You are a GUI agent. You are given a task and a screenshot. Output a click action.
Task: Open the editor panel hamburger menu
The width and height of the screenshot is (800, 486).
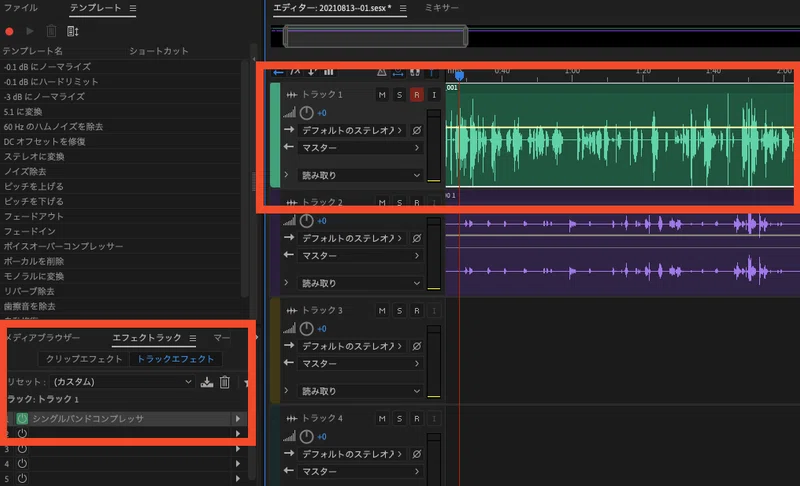[403, 8]
